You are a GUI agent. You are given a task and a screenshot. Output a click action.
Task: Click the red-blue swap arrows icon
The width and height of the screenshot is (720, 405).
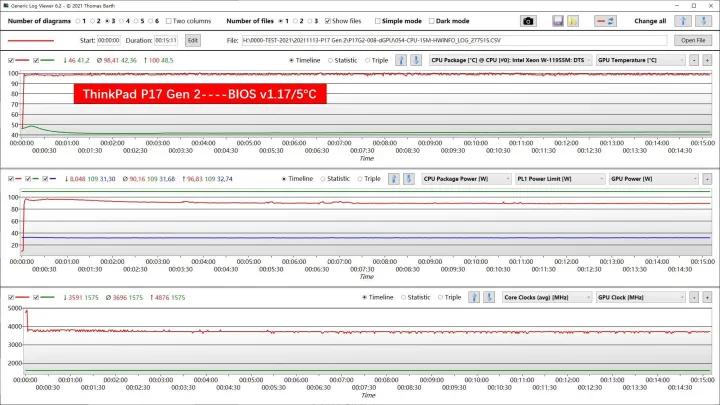[x=604, y=20]
